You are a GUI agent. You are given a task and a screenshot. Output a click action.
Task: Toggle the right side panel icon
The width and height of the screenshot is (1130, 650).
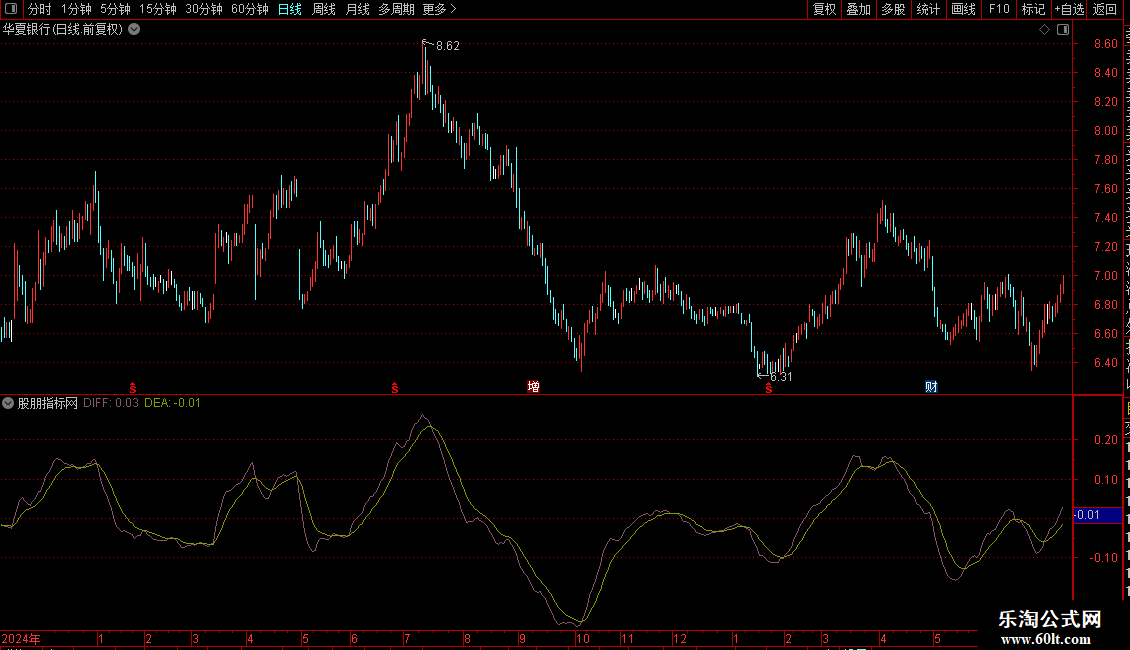point(1063,30)
